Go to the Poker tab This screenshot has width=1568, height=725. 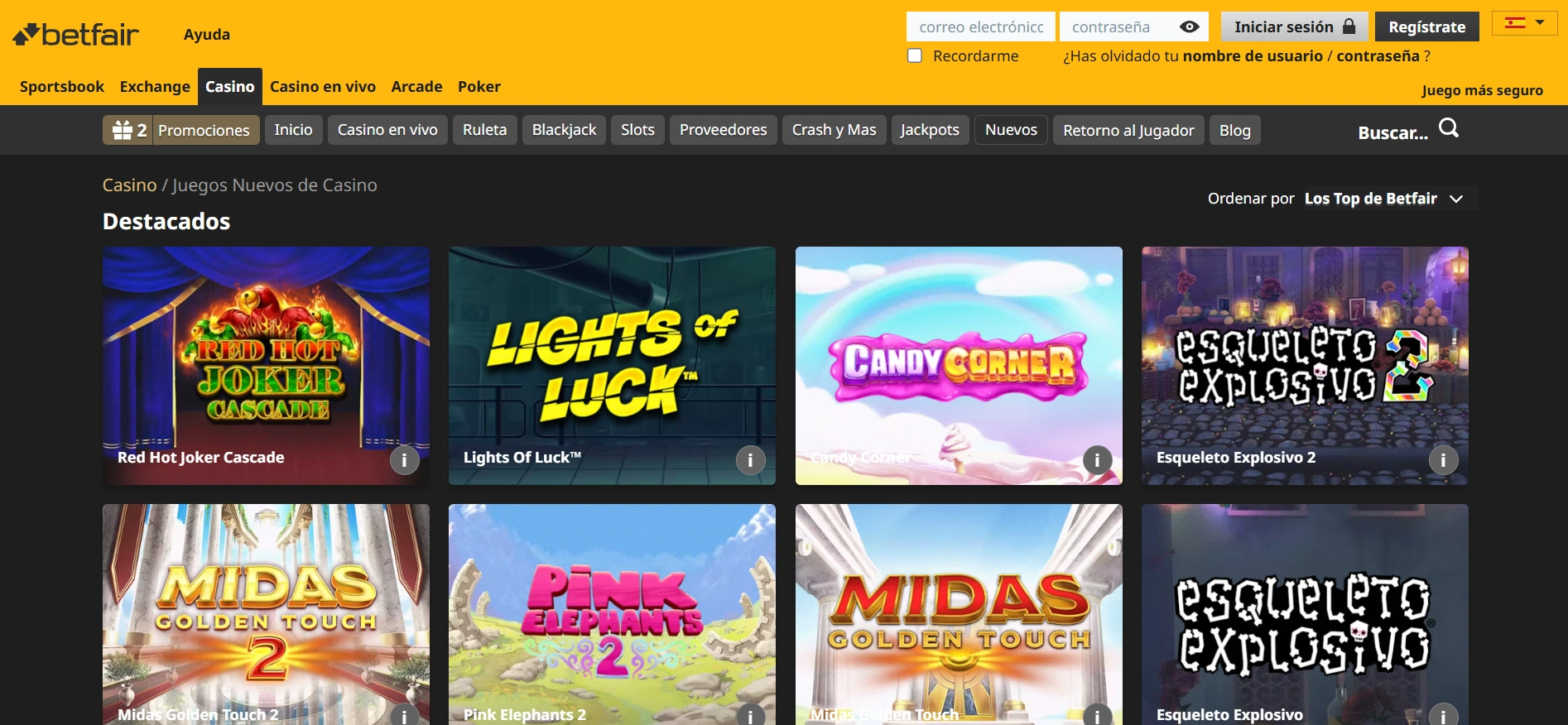click(x=479, y=86)
